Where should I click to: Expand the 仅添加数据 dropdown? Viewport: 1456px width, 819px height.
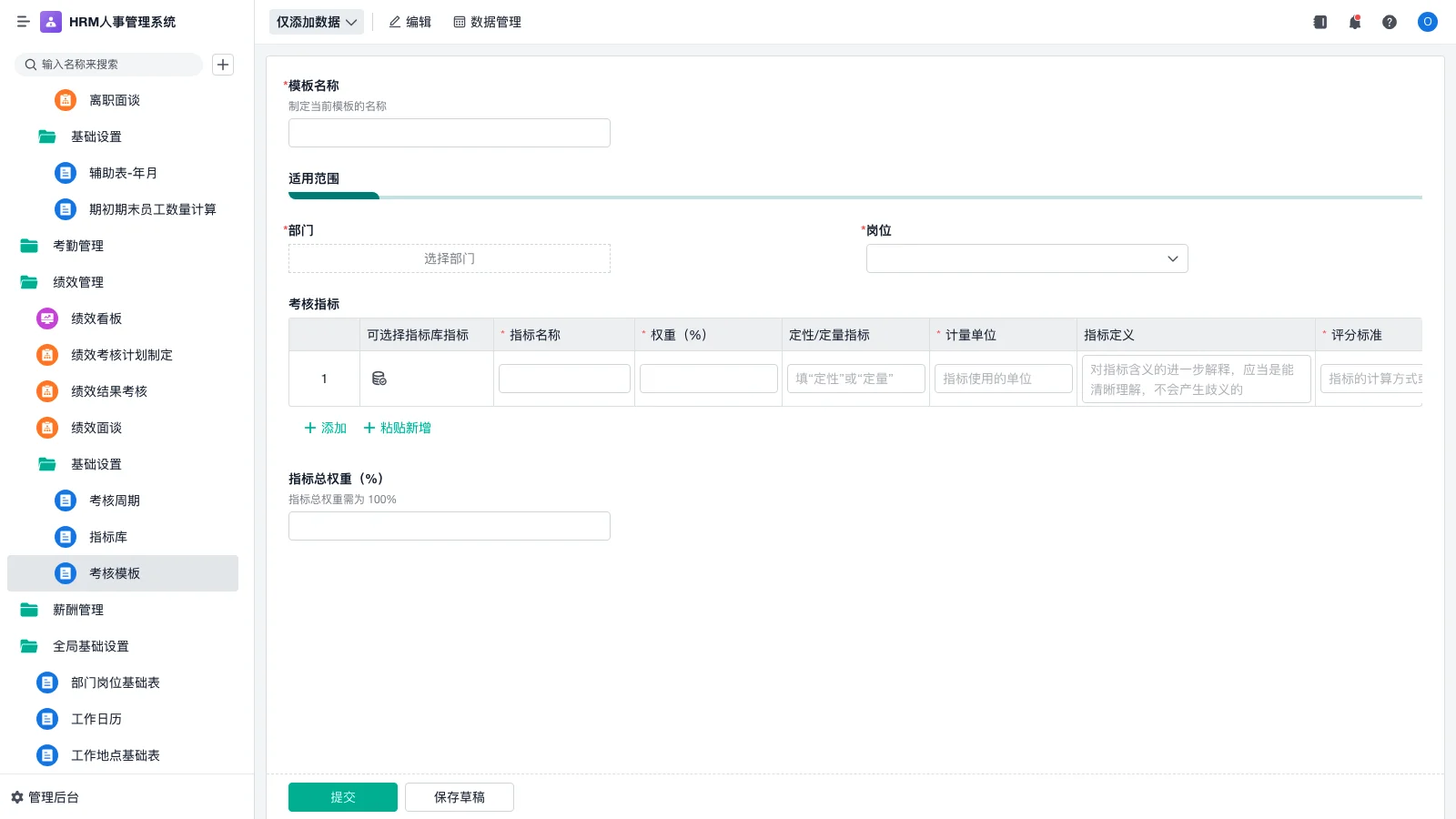point(316,22)
